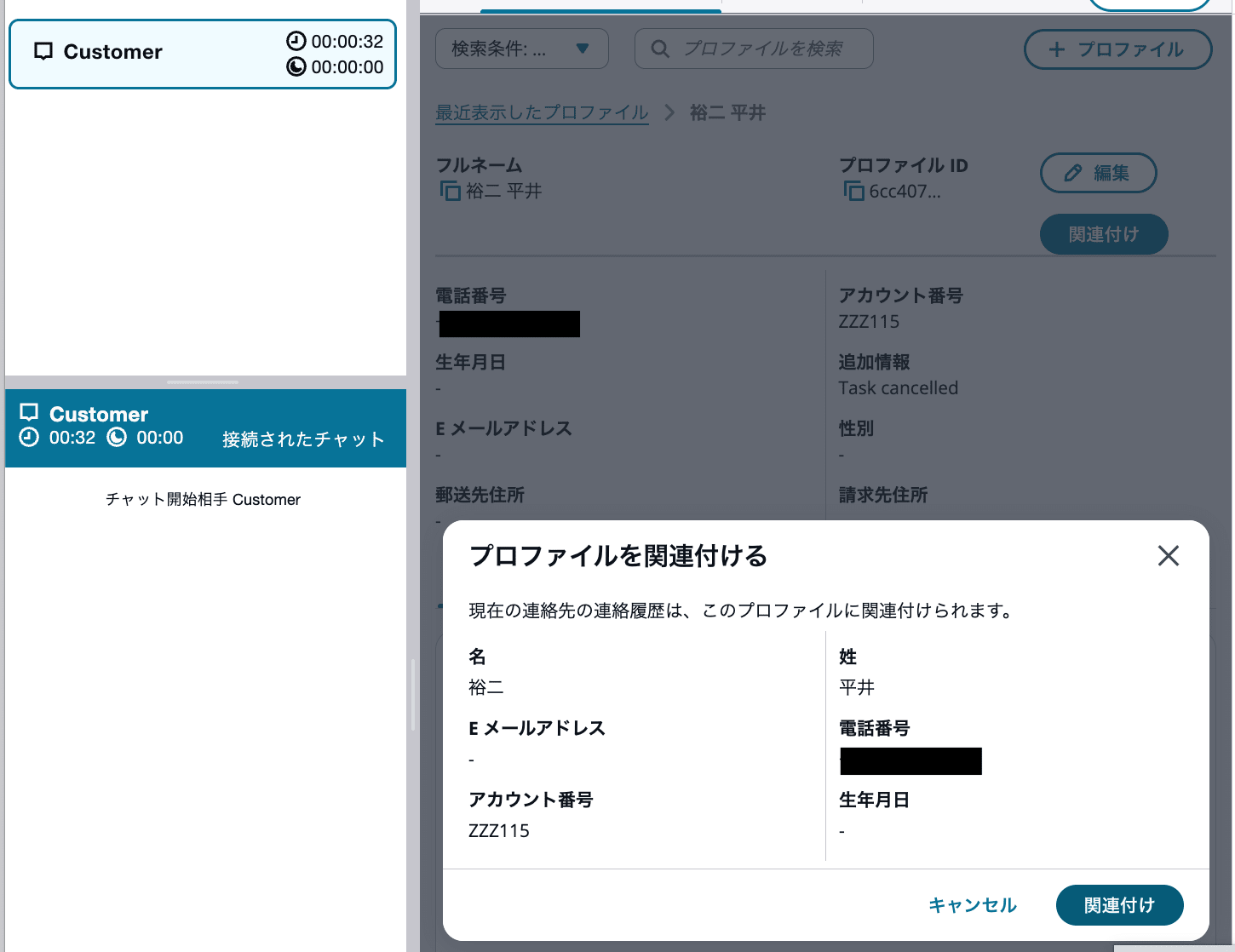Click 関連付け button below 編集
This screenshot has width=1235, height=952.
pos(1104,234)
